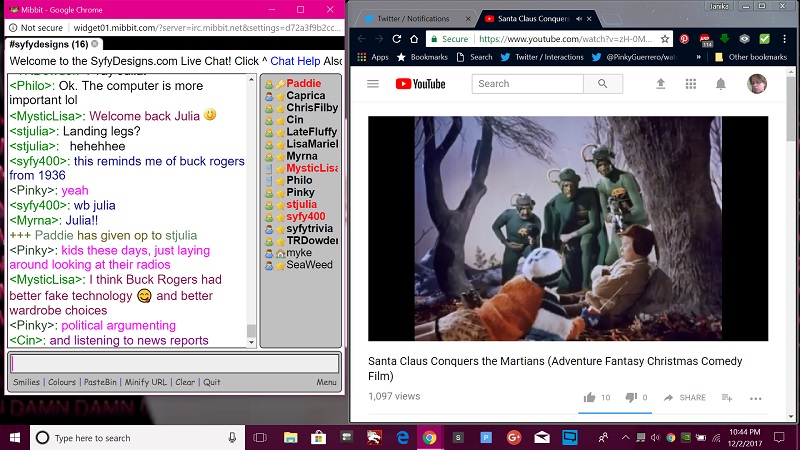
Task: Click the green download arrow extension
Action: [x=724, y=39]
